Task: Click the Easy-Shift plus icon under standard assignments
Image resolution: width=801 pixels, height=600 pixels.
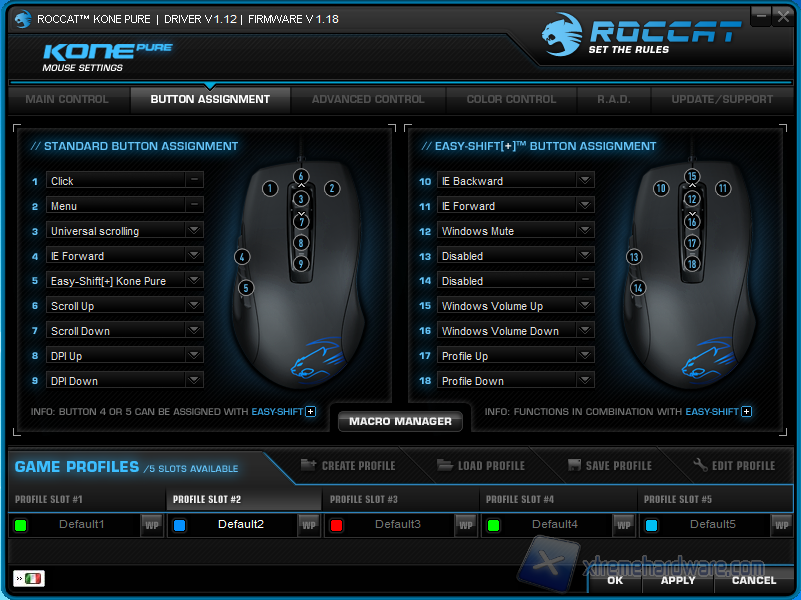Action: pos(310,411)
